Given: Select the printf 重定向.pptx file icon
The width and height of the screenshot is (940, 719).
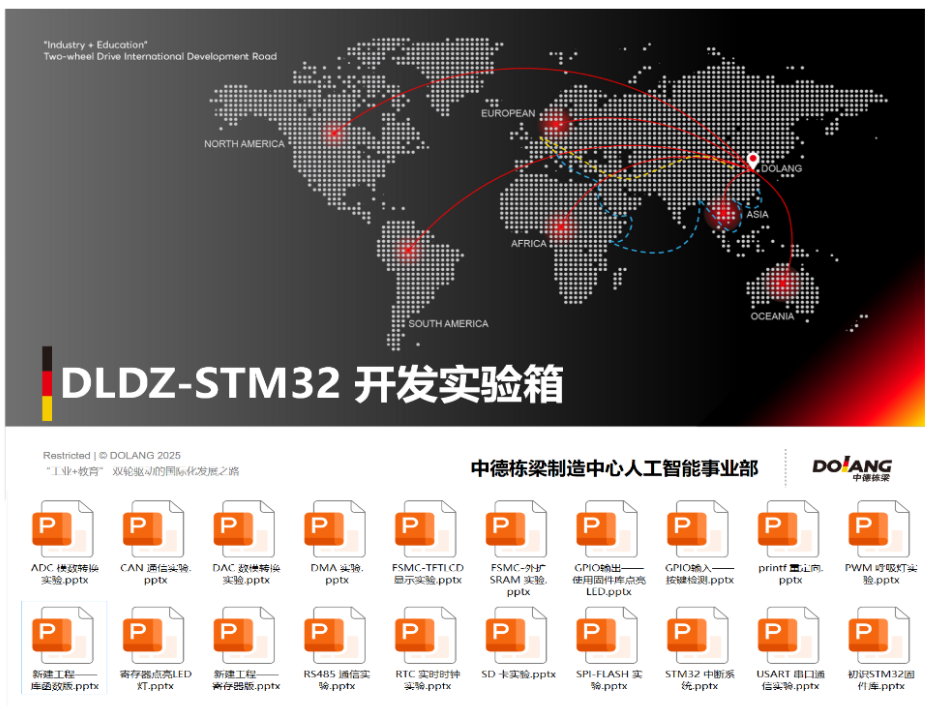Looking at the screenshot, I should 789,530.
